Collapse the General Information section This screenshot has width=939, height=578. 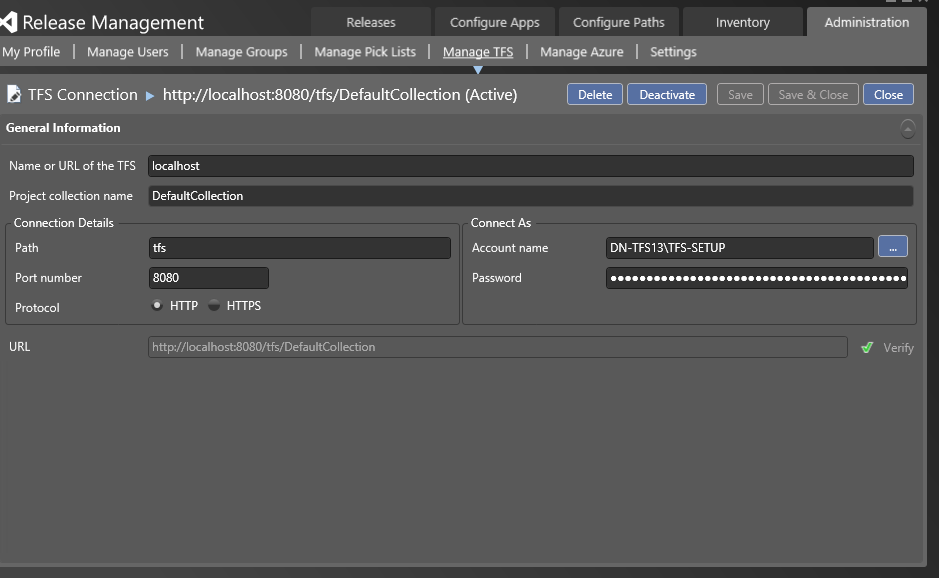coord(907,128)
